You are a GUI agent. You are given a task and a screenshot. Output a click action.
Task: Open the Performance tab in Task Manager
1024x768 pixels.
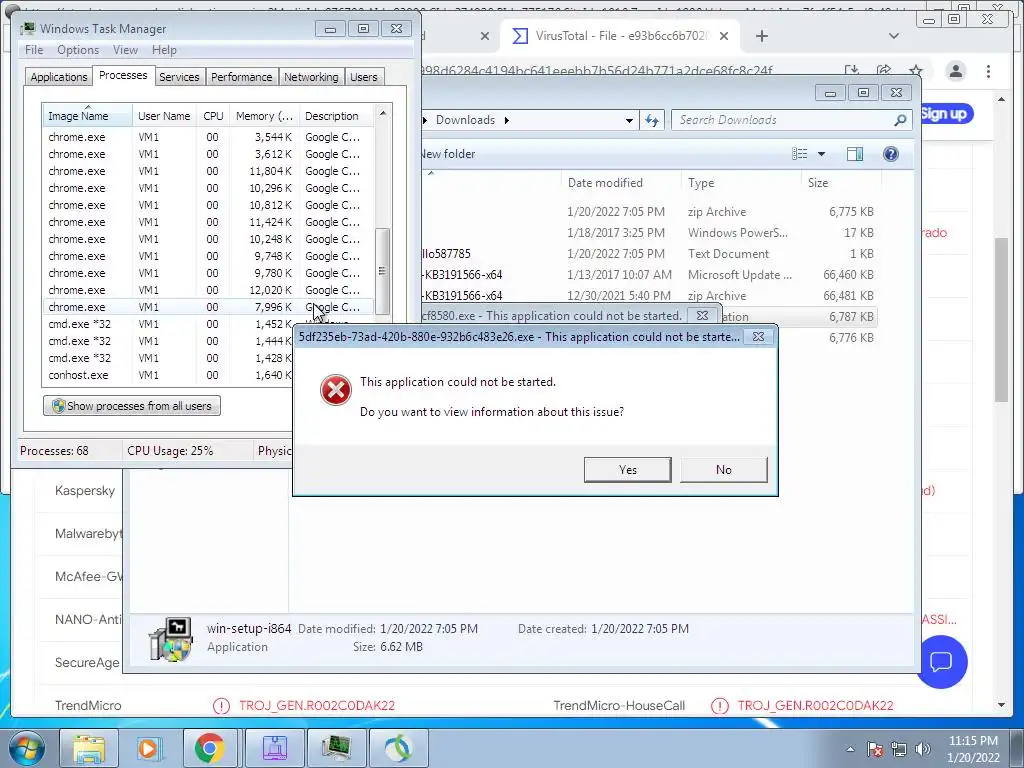(241, 77)
